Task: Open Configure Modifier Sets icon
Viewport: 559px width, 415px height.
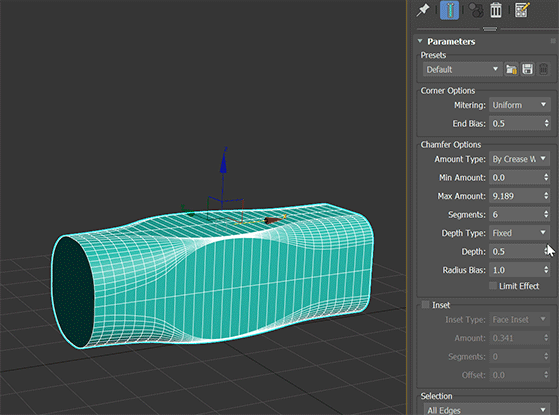Action: [x=522, y=10]
